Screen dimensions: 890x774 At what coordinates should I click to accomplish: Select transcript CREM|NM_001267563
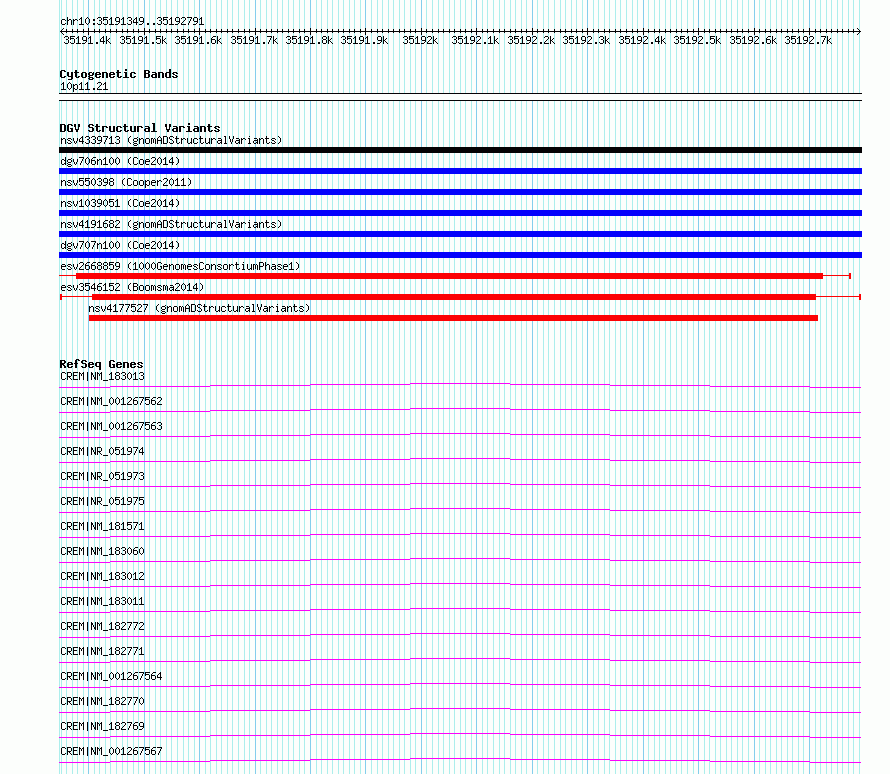[x=111, y=426]
